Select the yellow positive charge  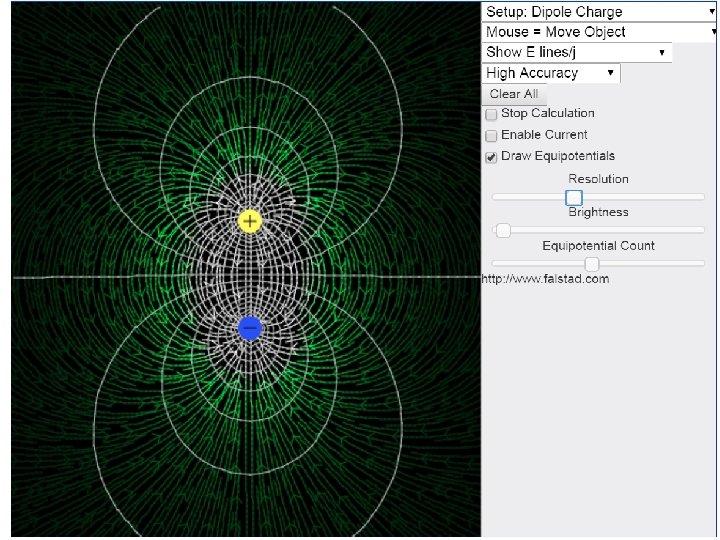[x=250, y=221]
